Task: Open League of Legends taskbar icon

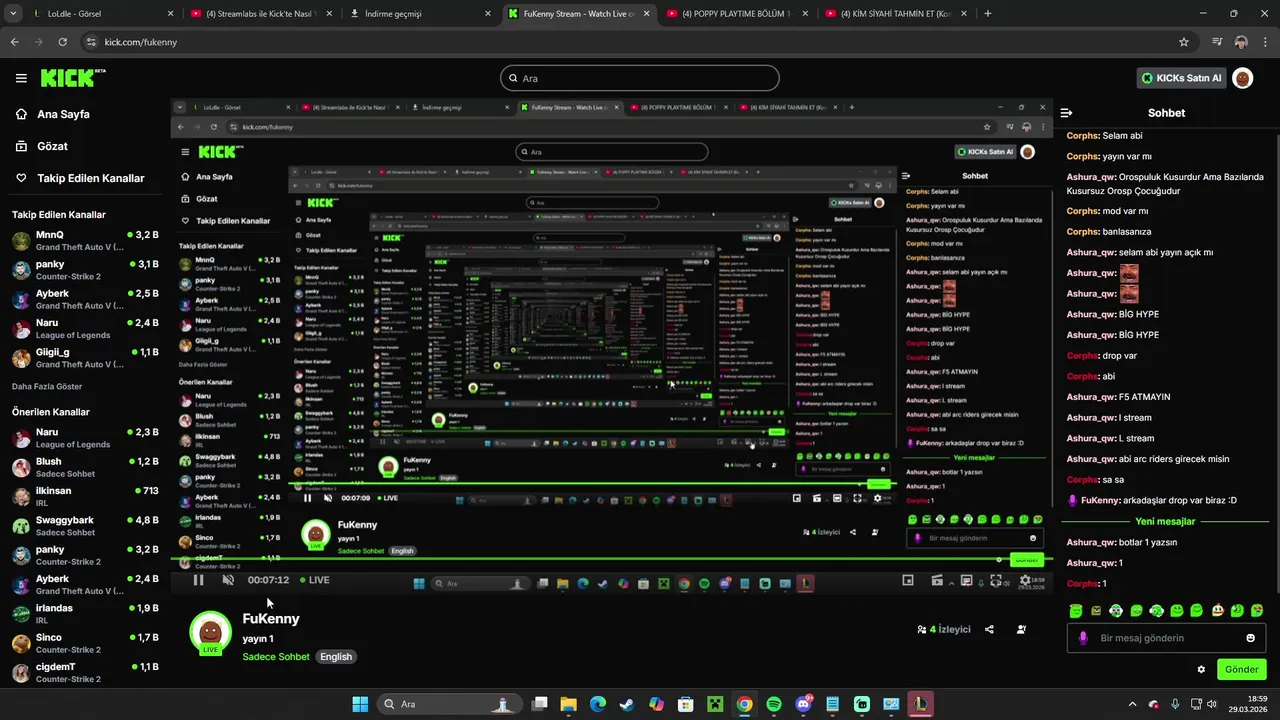Action: pyautogui.click(x=920, y=704)
